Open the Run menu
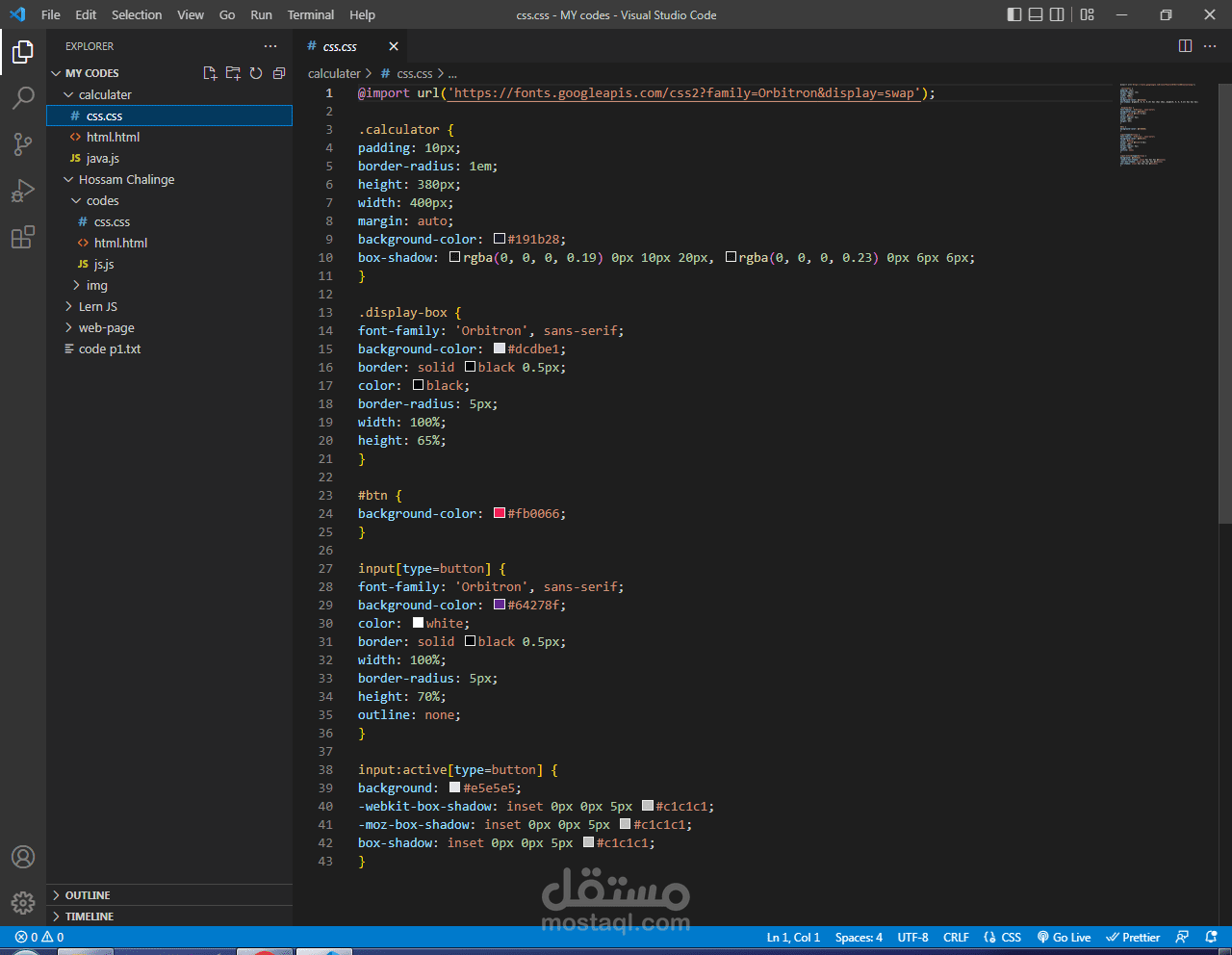 click(261, 14)
